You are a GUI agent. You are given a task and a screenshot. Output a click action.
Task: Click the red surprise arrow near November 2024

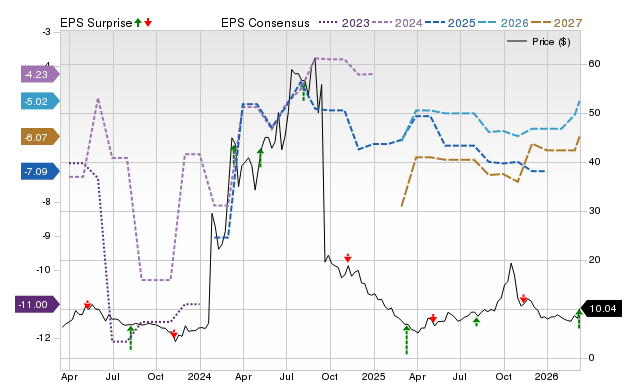[x=347, y=257]
